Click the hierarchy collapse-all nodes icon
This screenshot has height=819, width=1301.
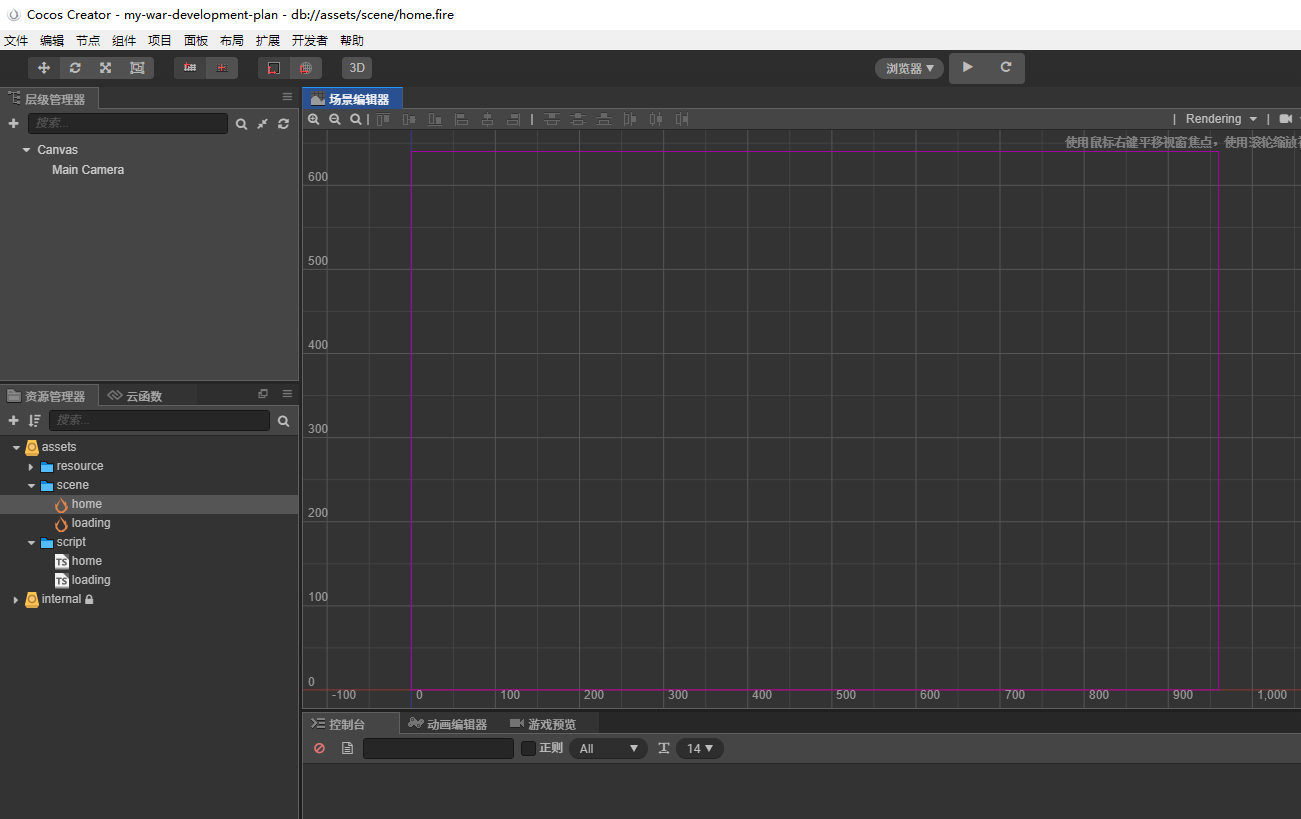click(x=262, y=124)
